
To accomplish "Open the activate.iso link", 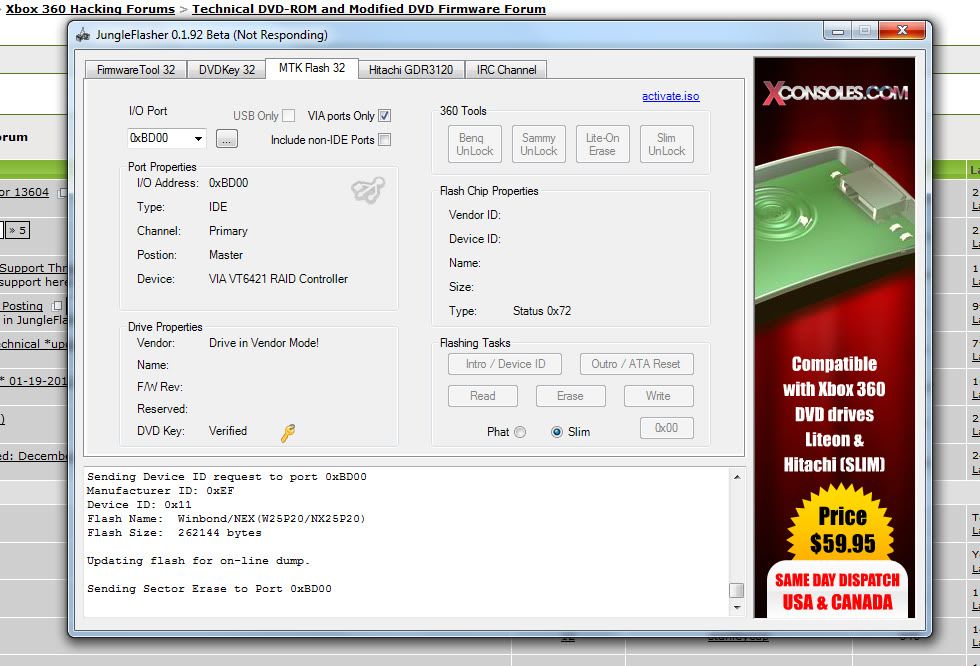I will click(x=671, y=96).
